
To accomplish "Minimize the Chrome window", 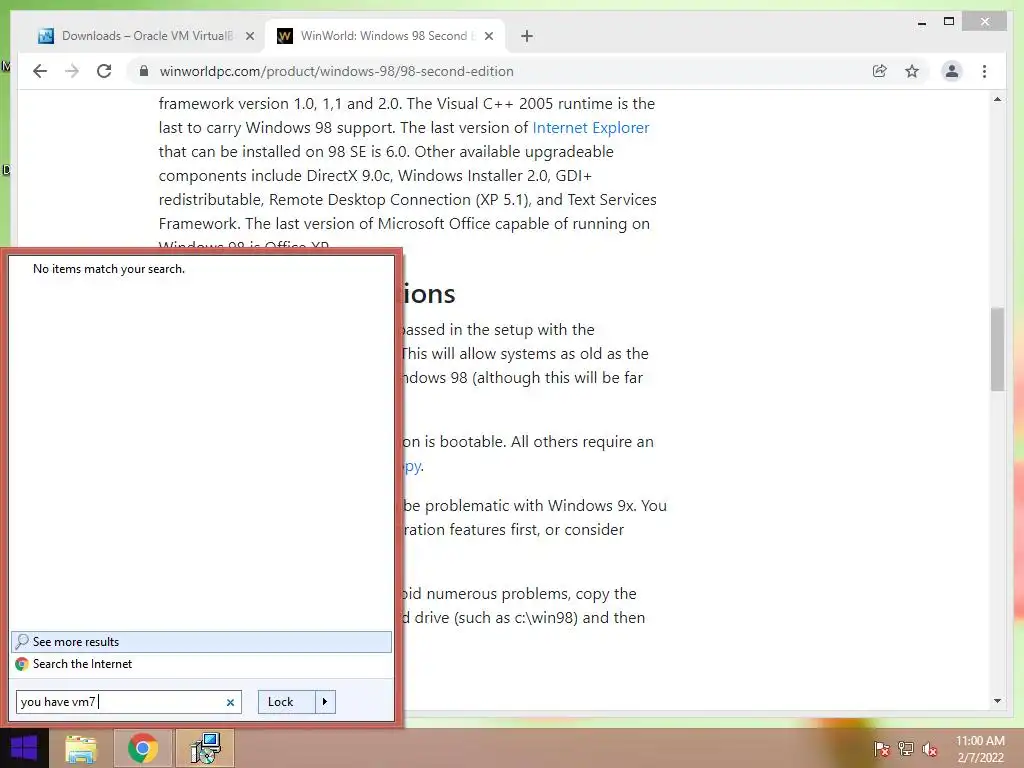I will coord(922,22).
